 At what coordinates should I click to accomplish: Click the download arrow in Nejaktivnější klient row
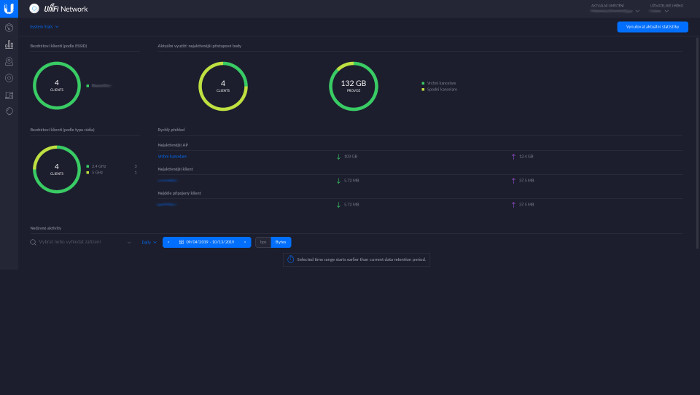click(x=338, y=181)
